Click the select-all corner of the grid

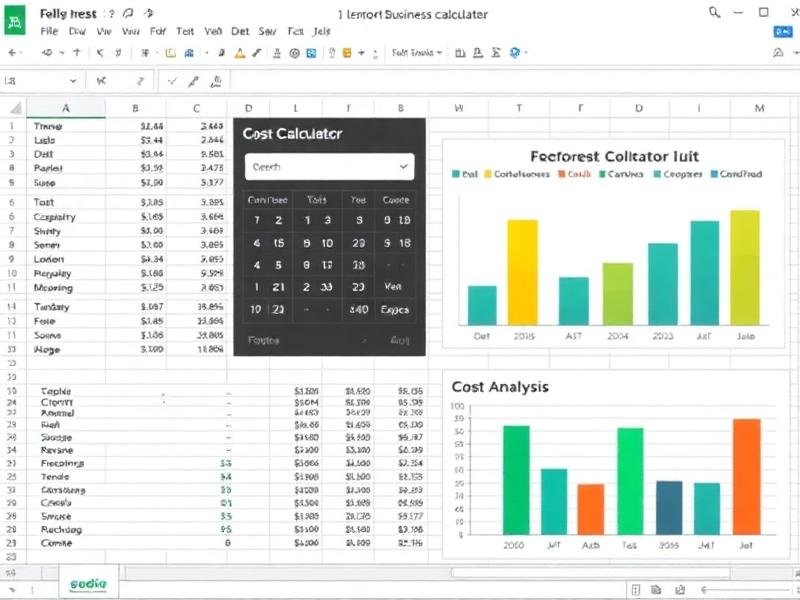click(x=16, y=108)
